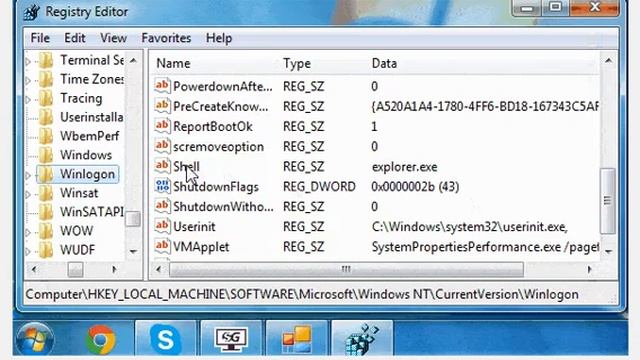Image resolution: width=640 pixels, height=360 pixels.
Task: Click the VMApplet string value icon
Action: [x=162, y=246]
